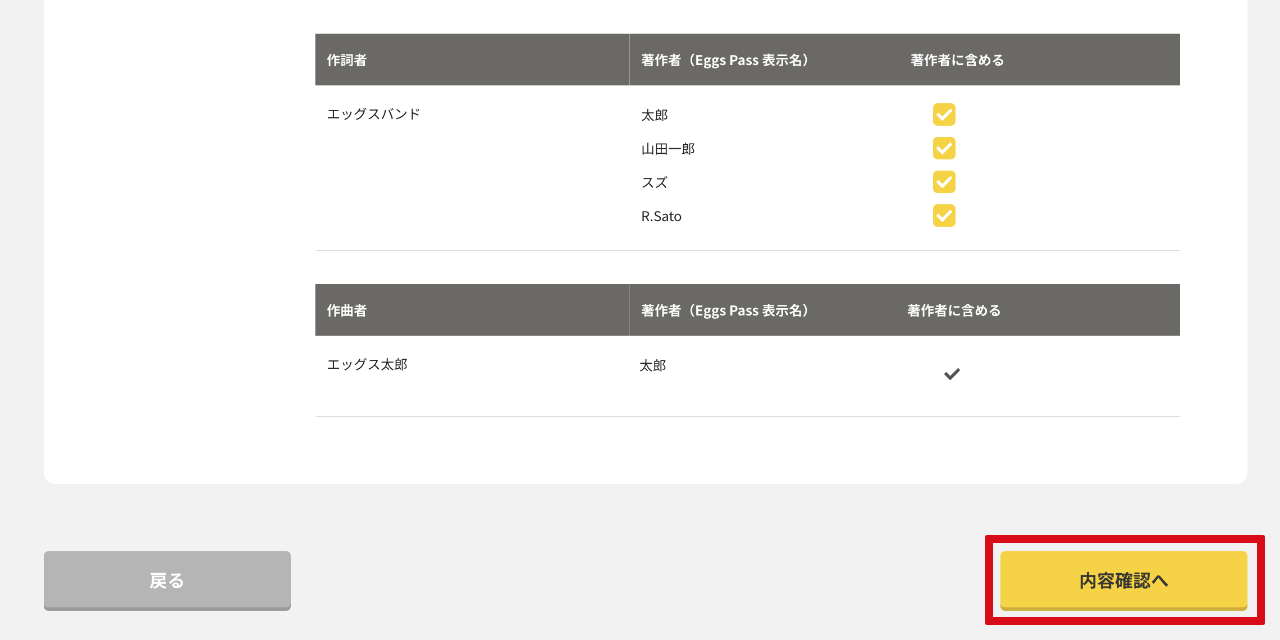Click 太郎 name in lyricist table
The height and width of the screenshot is (640, 1280).
pos(654,115)
